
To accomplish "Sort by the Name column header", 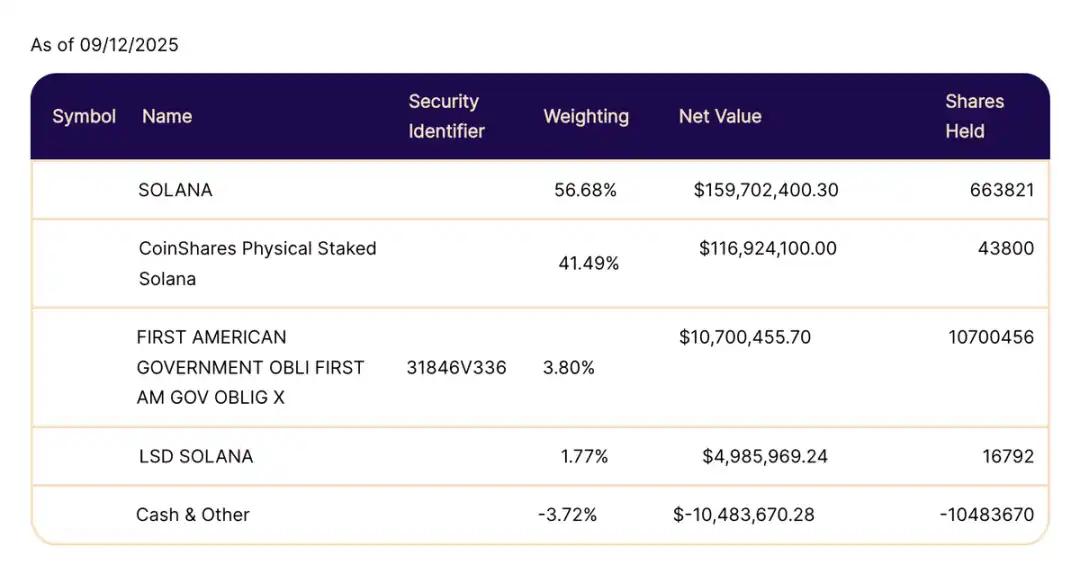I will [x=167, y=116].
